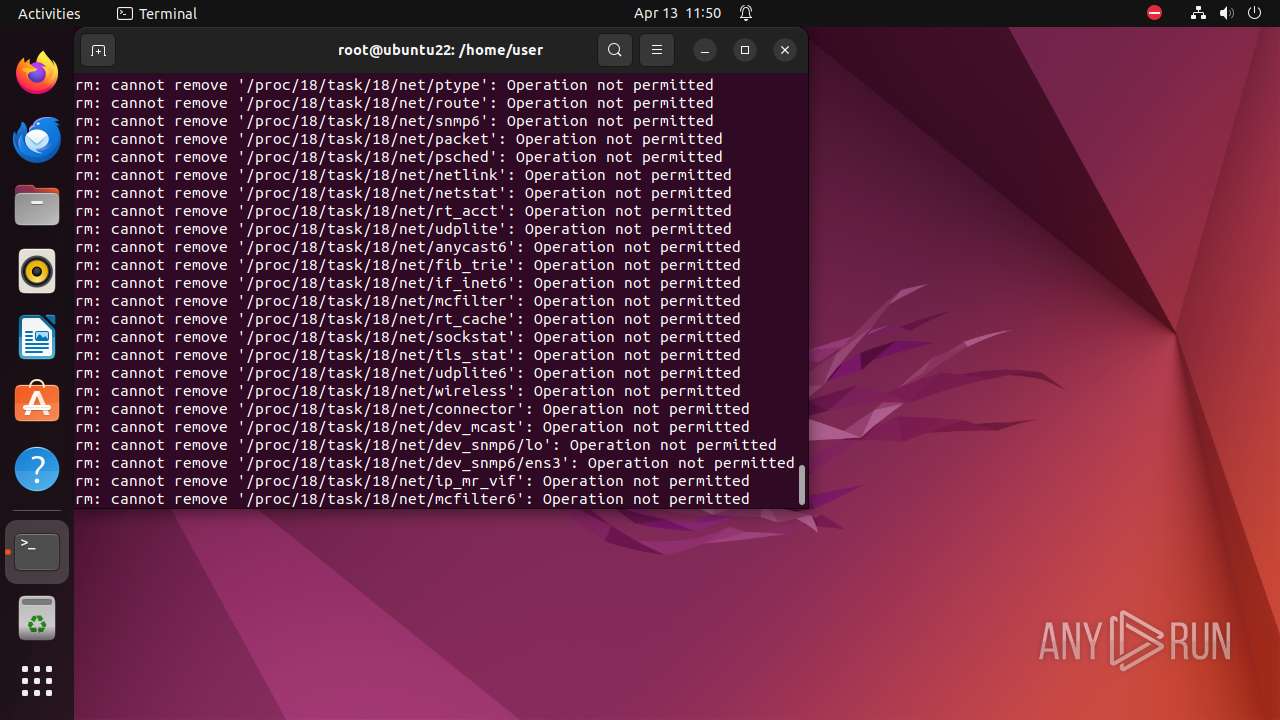Click the line containing '/net/ptype'
This screenshot has height=720, width=1280.
[394, 85]
